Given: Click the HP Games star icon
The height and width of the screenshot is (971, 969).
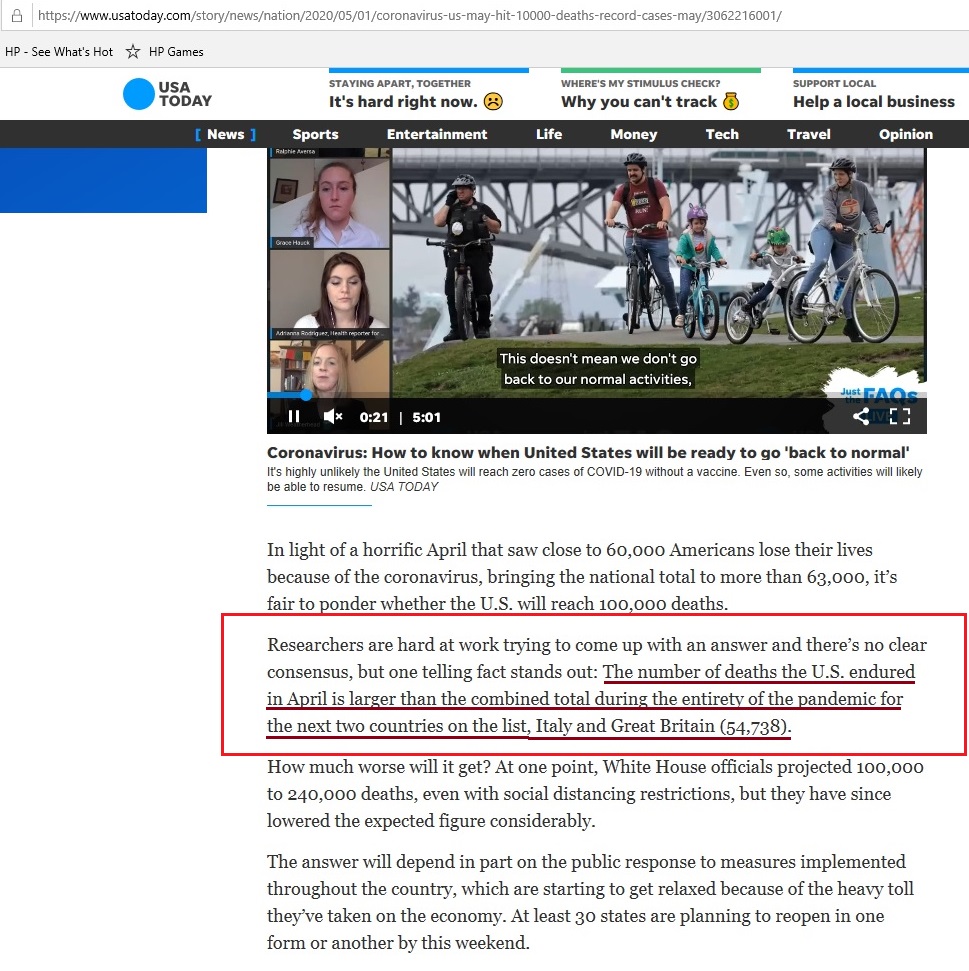Looking at the screenshot, I should [133, 51].
